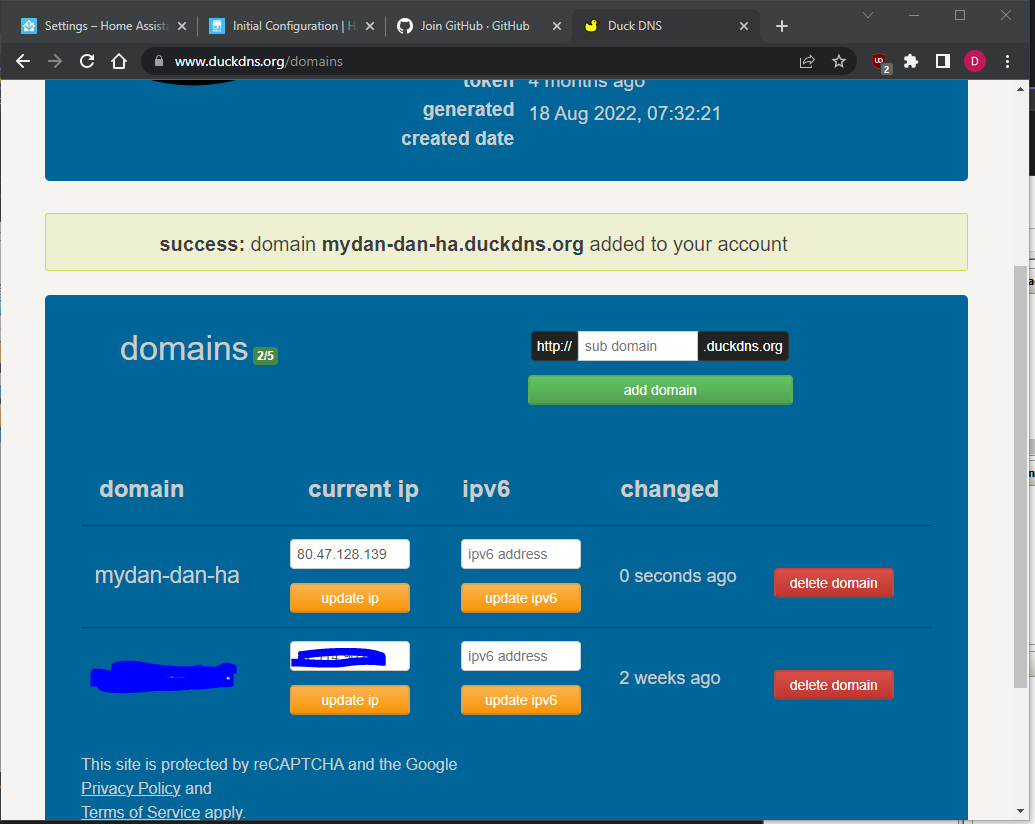The height and width of the screenshot is (824, 1035).
Task: Toggle the browser side panel icon
Action: click(943, 61)
